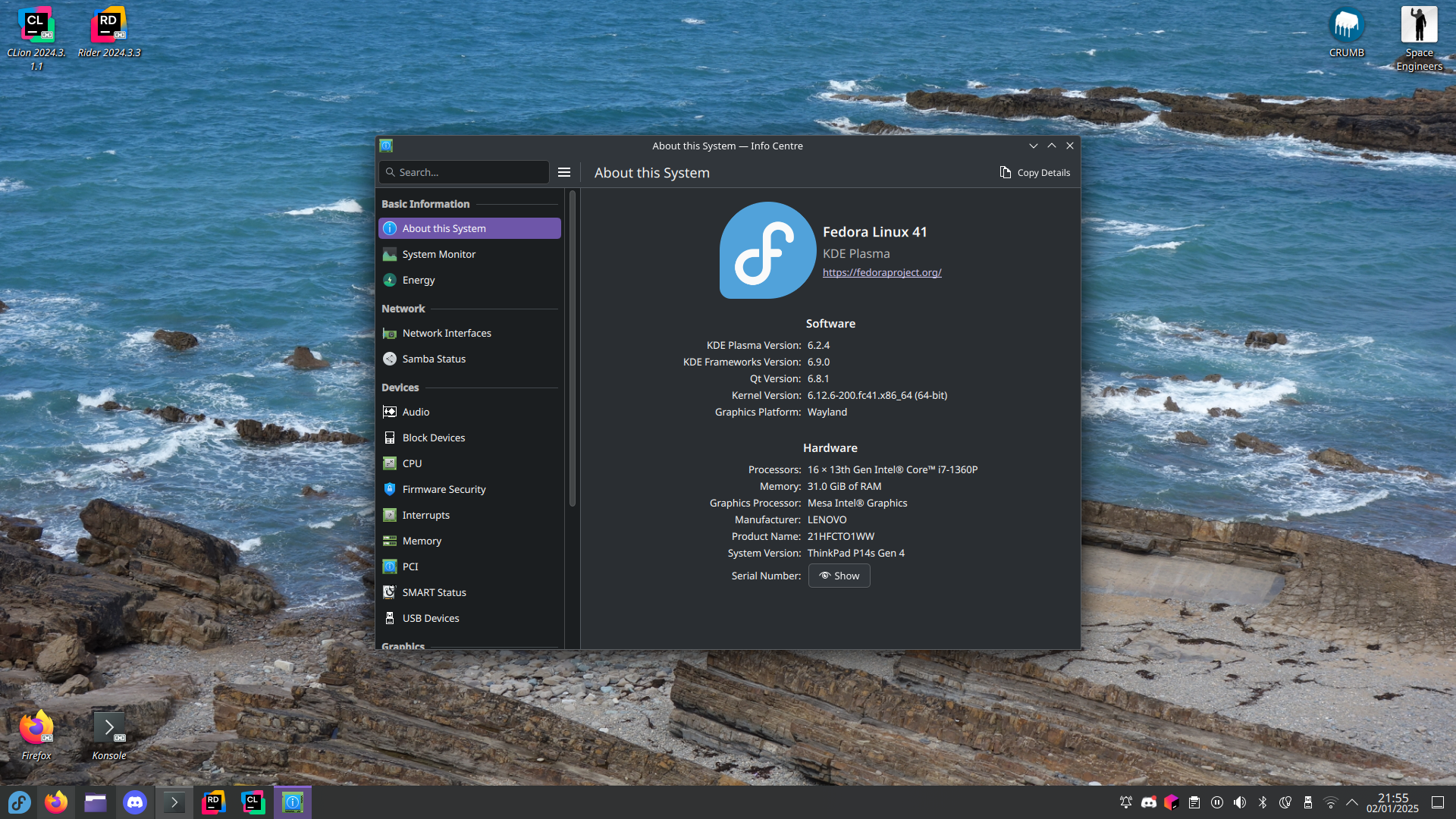Open the fedoraproject.org link

[882, 272]
